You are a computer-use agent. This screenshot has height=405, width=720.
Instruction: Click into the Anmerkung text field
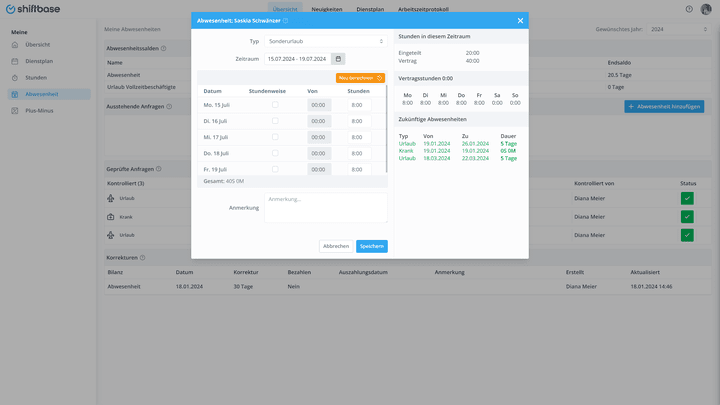pos(326,208)
